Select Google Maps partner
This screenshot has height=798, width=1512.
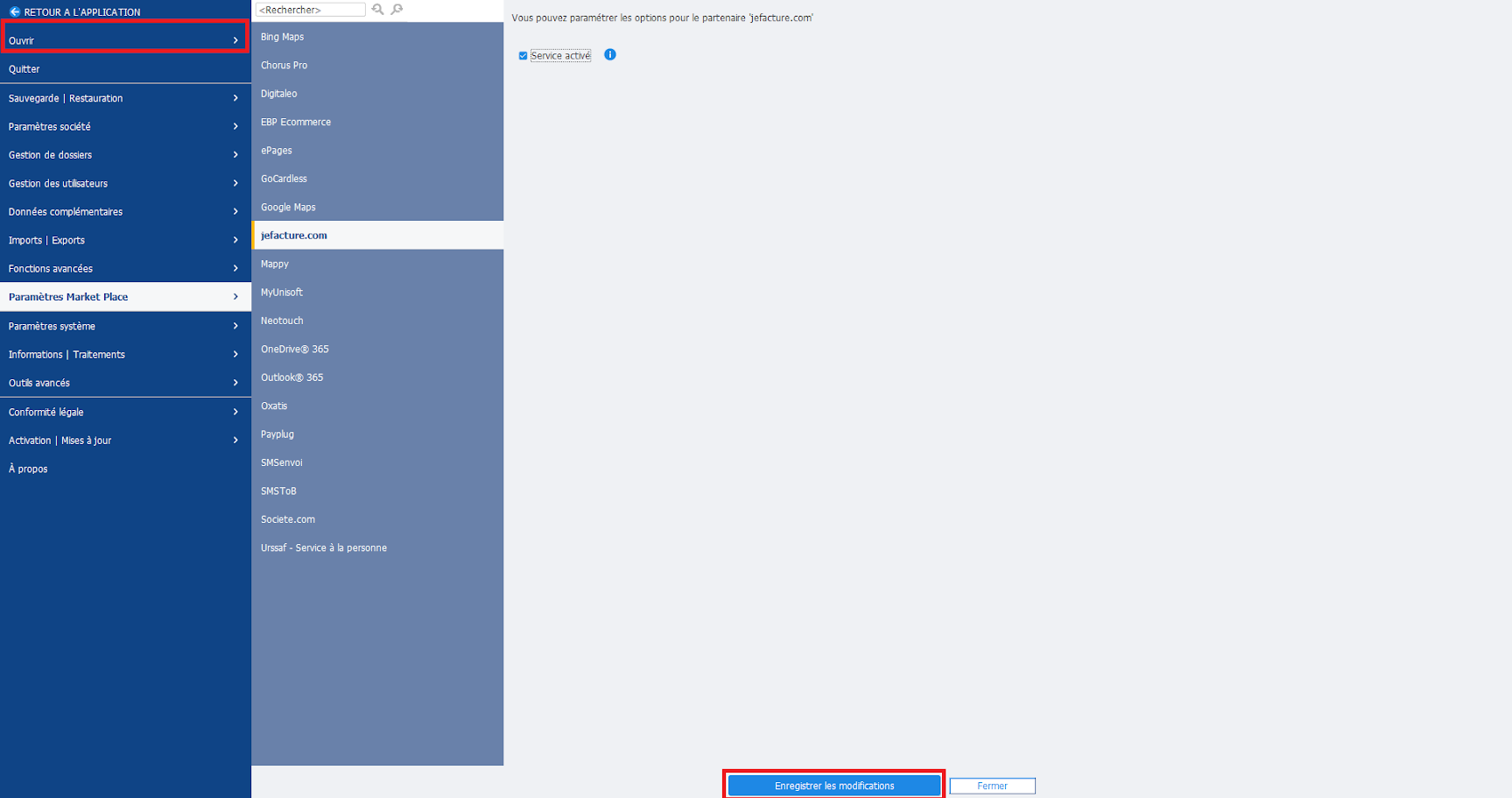pos(377,207)
